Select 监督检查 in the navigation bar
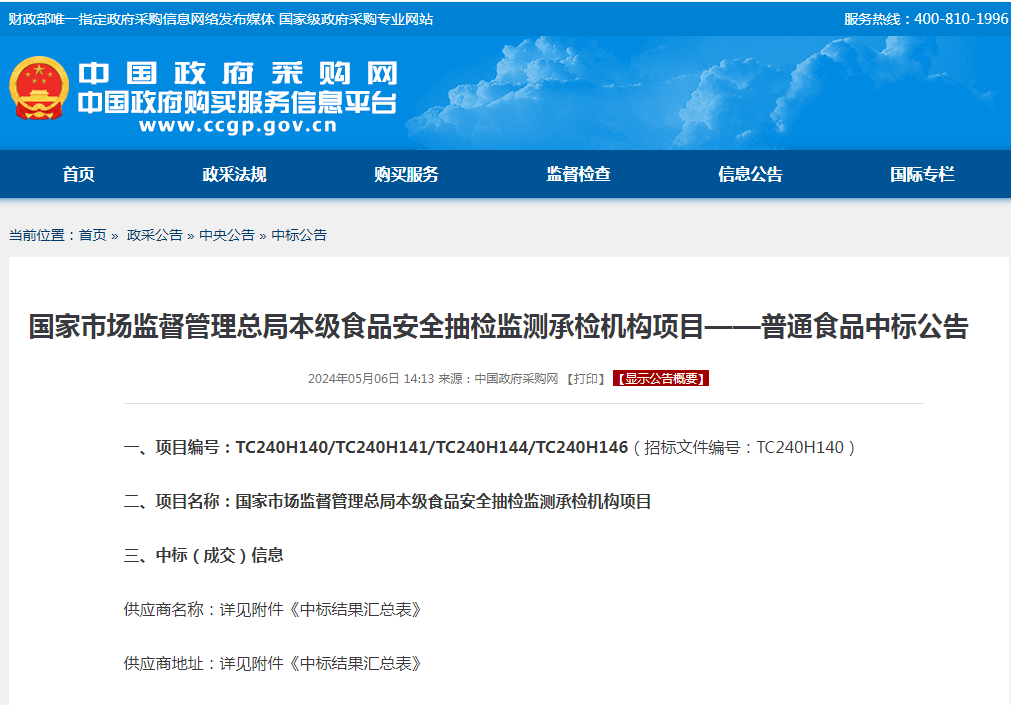This screenshot has height=706, width=1011. (578, 174)
